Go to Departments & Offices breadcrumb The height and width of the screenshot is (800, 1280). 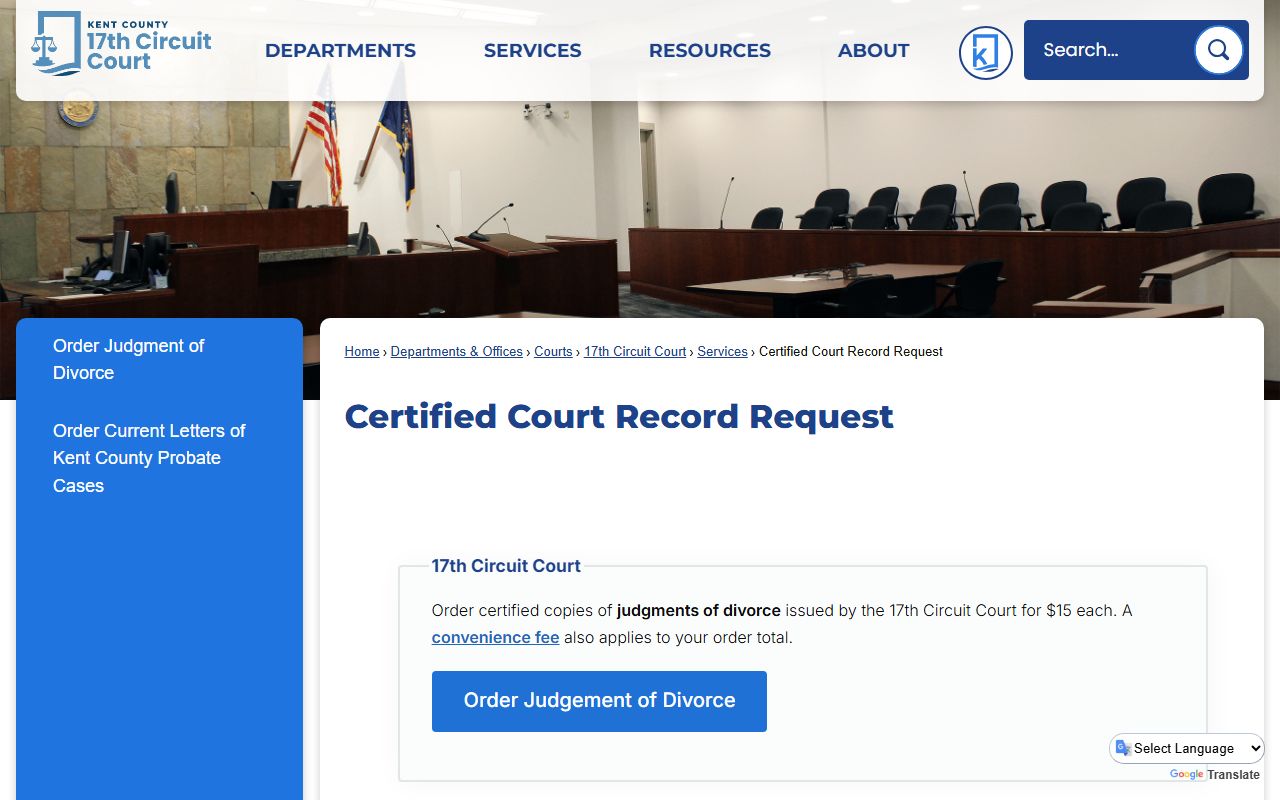point(456,352)
